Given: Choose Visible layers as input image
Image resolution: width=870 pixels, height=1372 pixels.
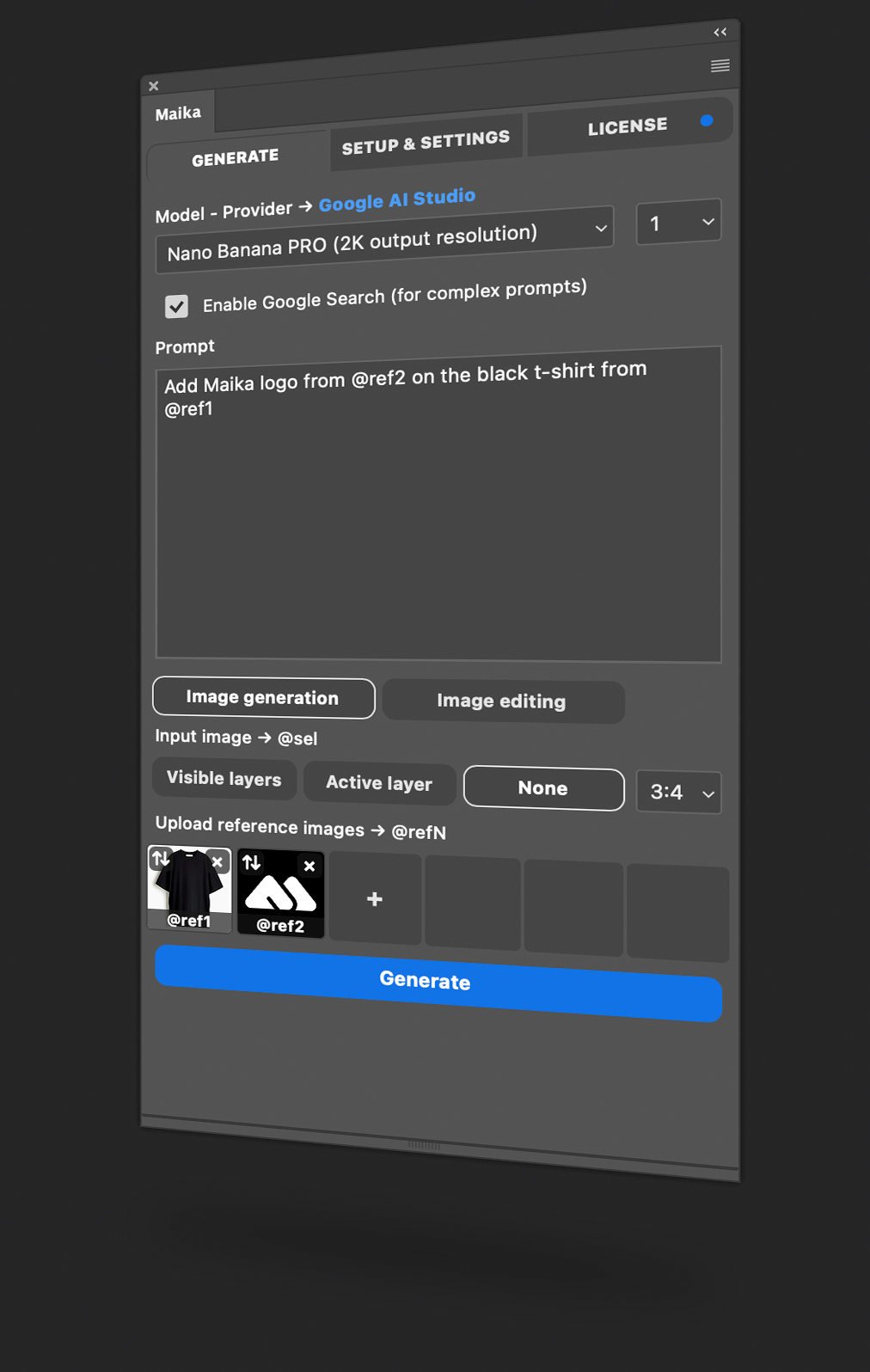Looking at the screenshot, I should coord(224,779).
